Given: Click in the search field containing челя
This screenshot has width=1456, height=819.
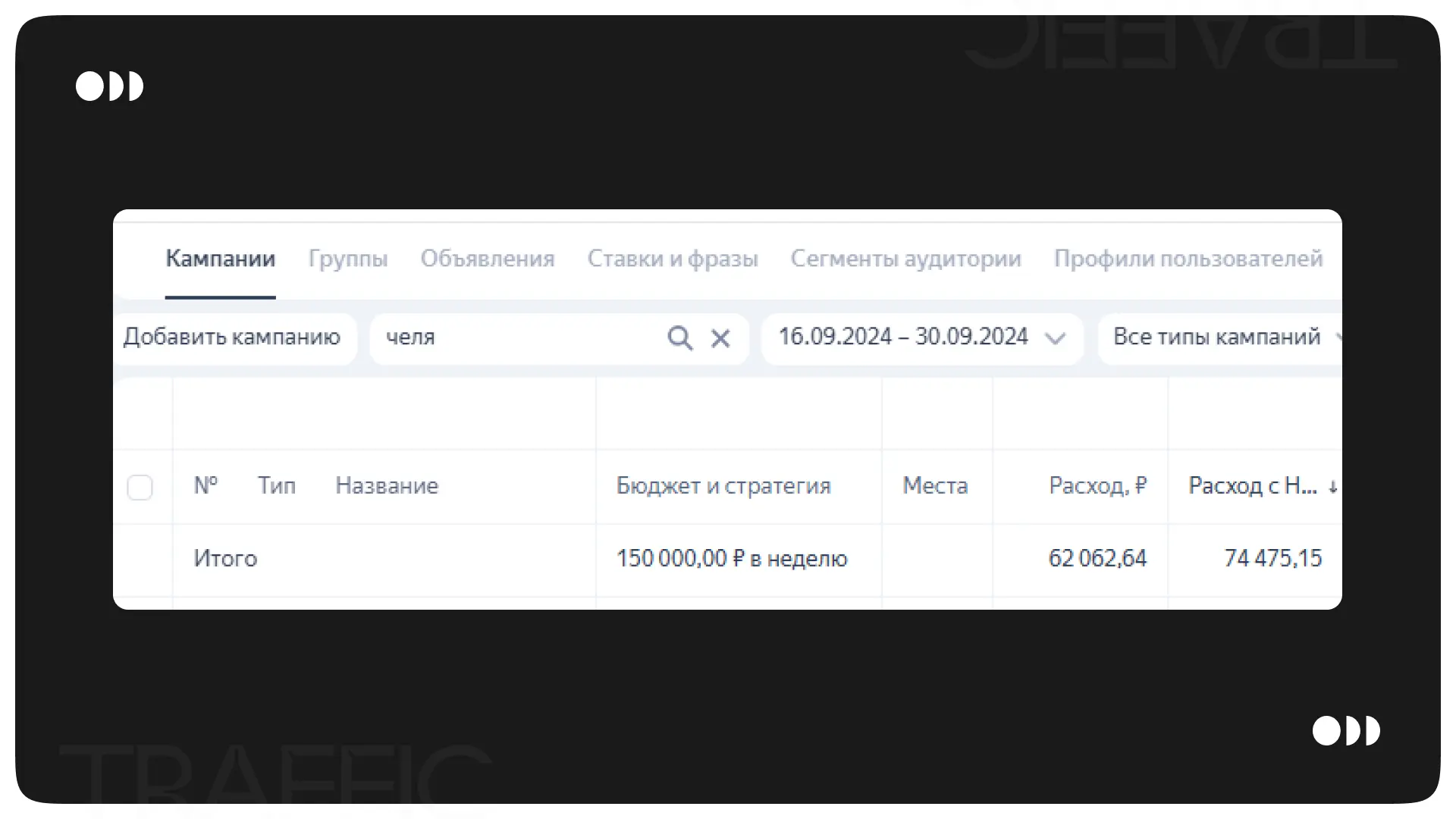Looking at the screenshot, I should click(x=516, y=337).
